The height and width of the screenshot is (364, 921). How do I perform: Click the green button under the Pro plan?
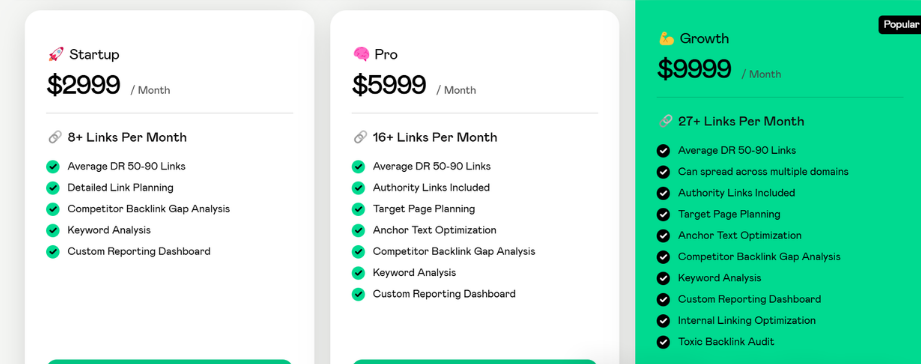475,362
